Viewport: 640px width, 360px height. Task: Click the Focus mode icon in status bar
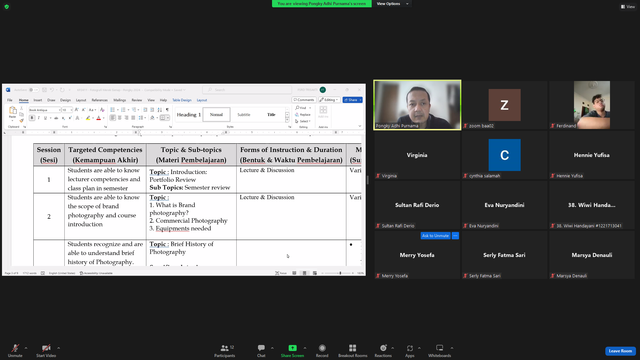[281, 273]
